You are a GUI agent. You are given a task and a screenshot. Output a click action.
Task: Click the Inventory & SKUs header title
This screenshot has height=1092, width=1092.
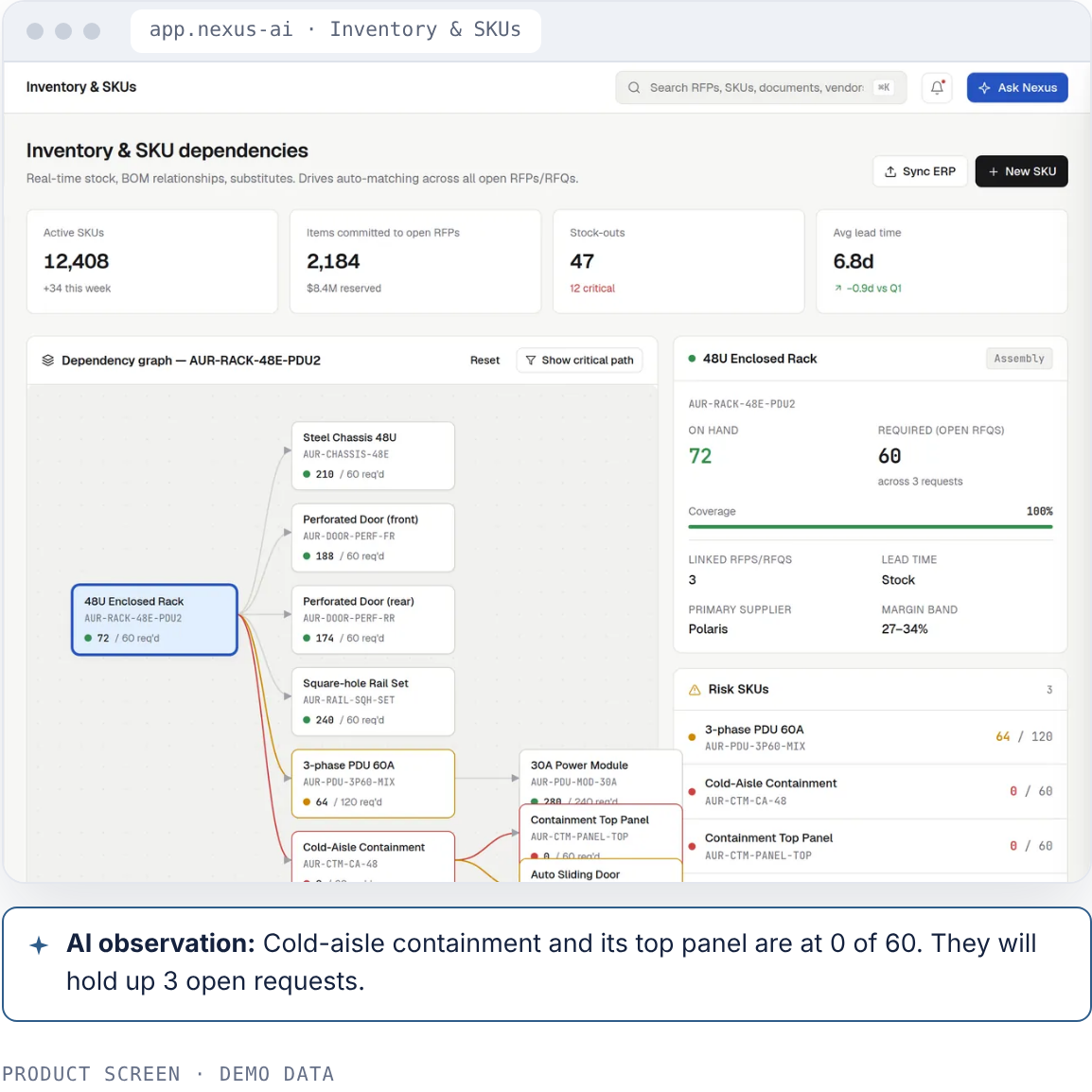(81, 87)
